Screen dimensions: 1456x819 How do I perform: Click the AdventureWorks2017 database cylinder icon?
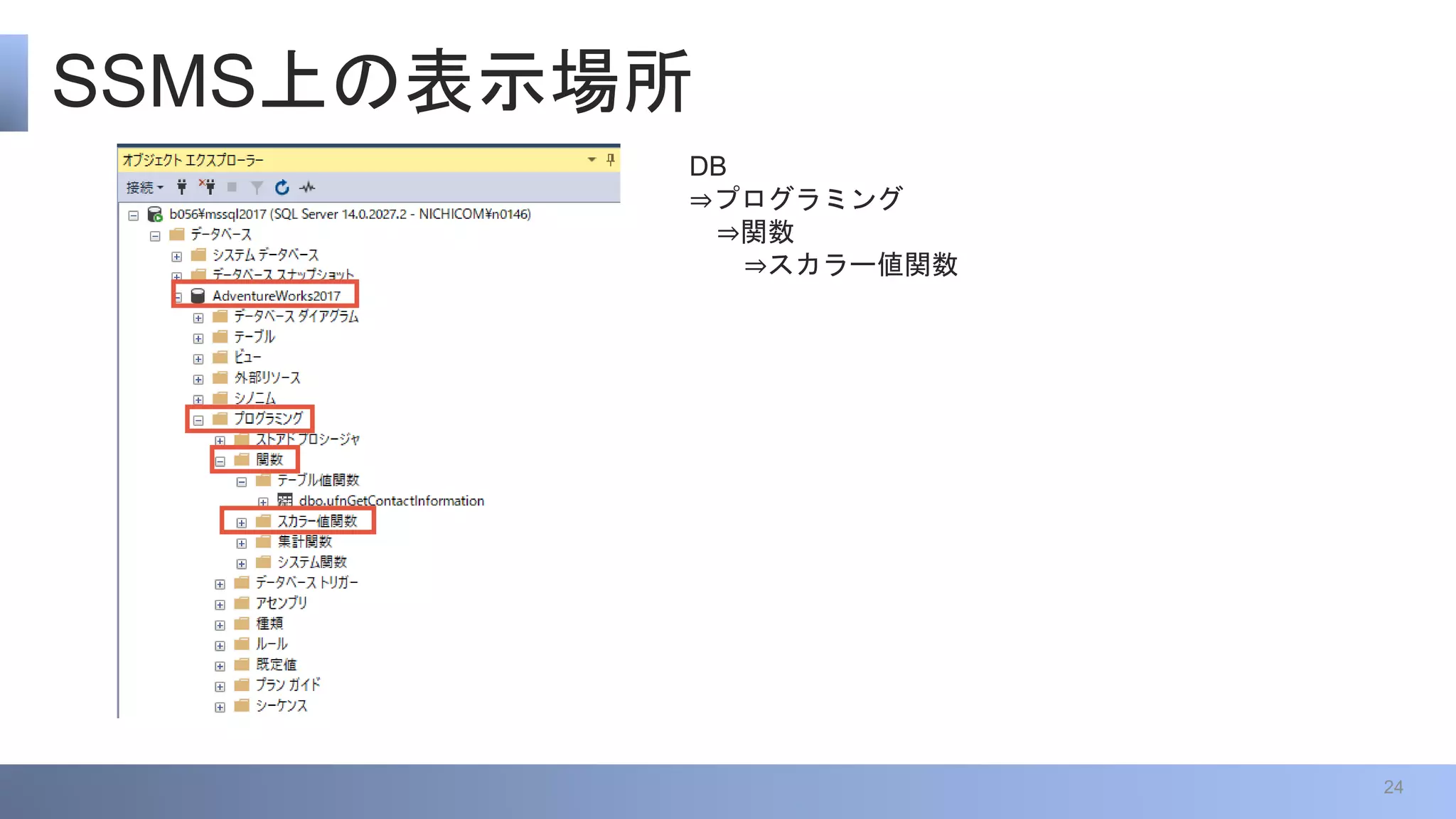(x=198, y=296)
